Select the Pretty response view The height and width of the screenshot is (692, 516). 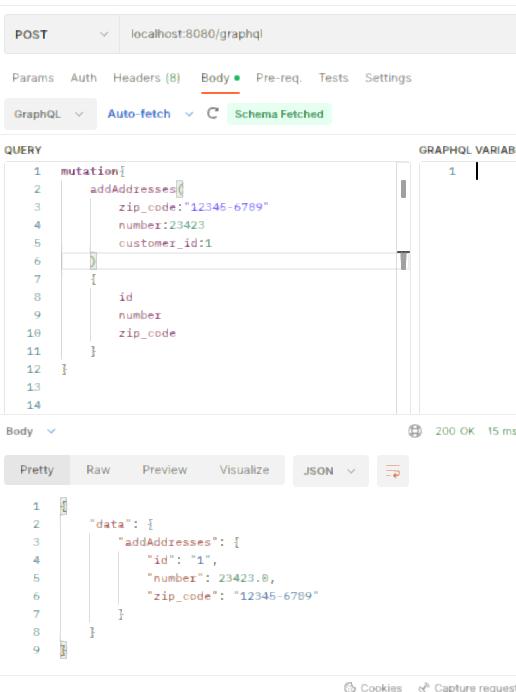coord(37,470)
